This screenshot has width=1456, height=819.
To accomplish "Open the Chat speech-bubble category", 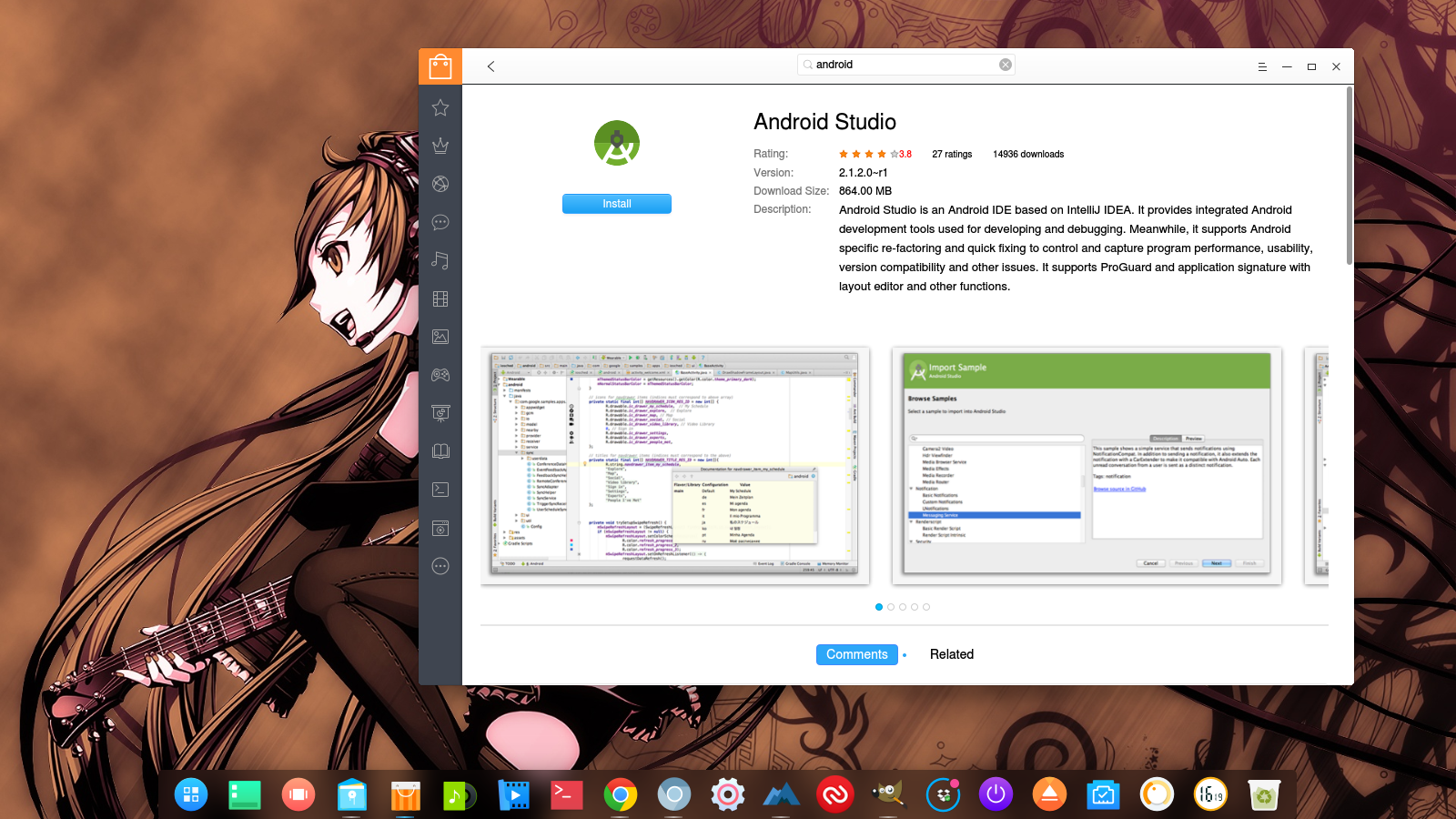I will coord(440,222).
